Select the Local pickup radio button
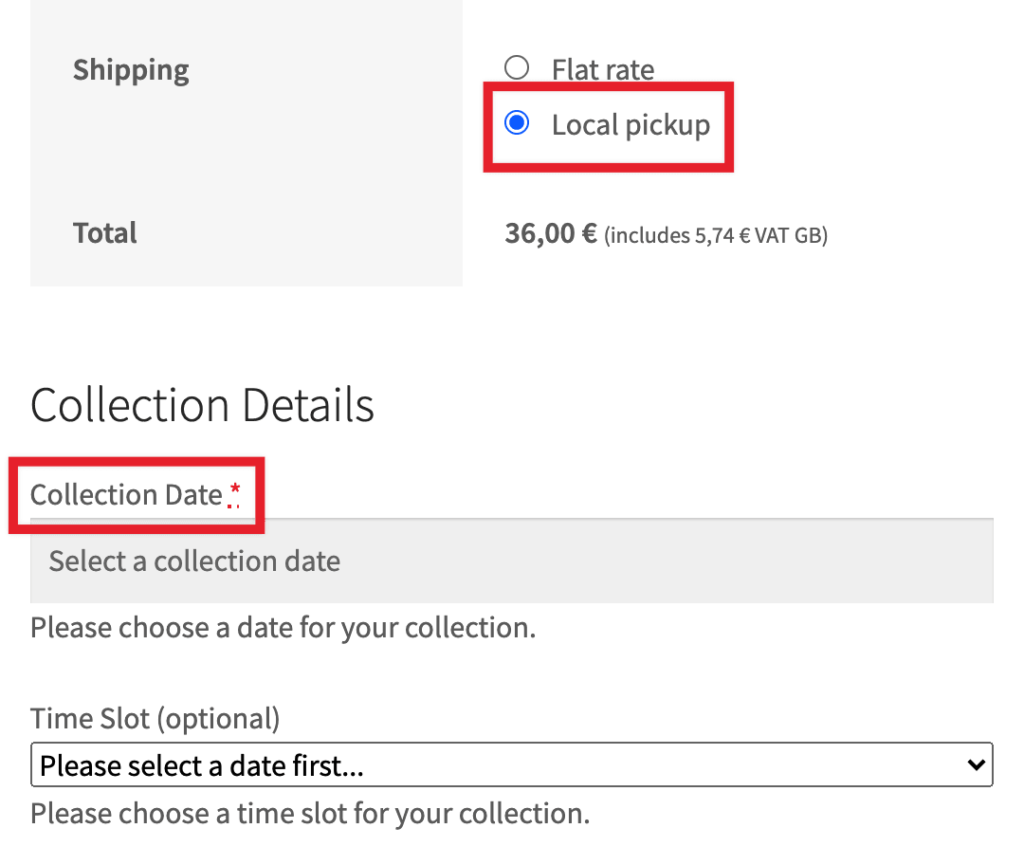The width and height of the screenshot is (1024, 865). pyautogui.click(x=516, y=125)
